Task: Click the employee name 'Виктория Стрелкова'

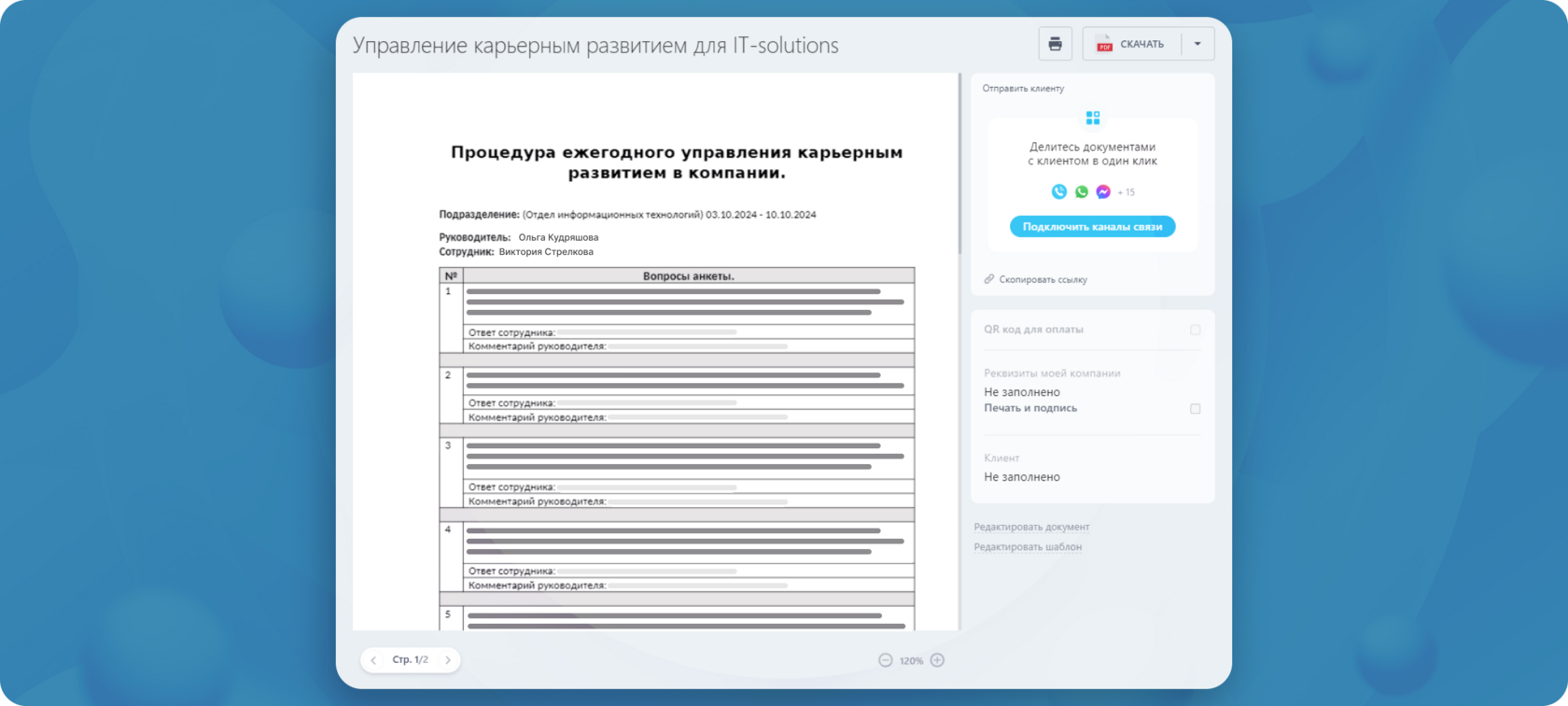Action: (x=546, y=252)
